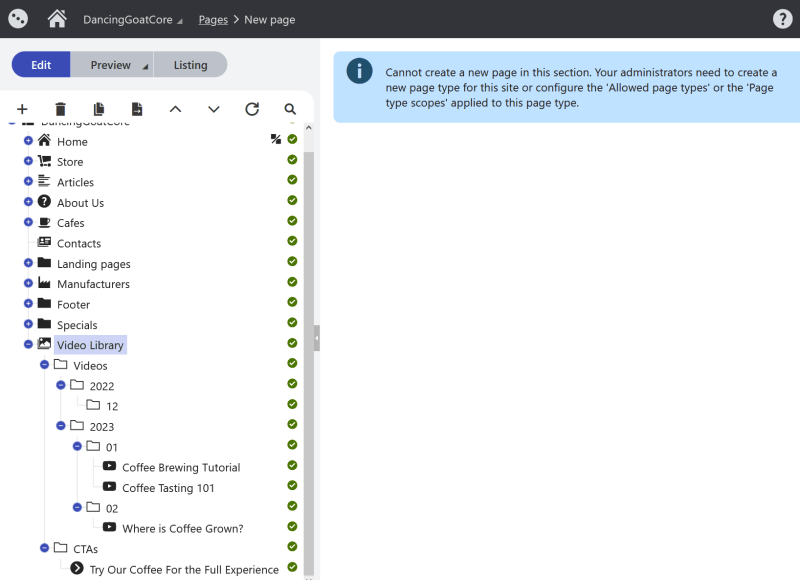Click the Video Library image icon
The image size is (800, 580).
44,344
